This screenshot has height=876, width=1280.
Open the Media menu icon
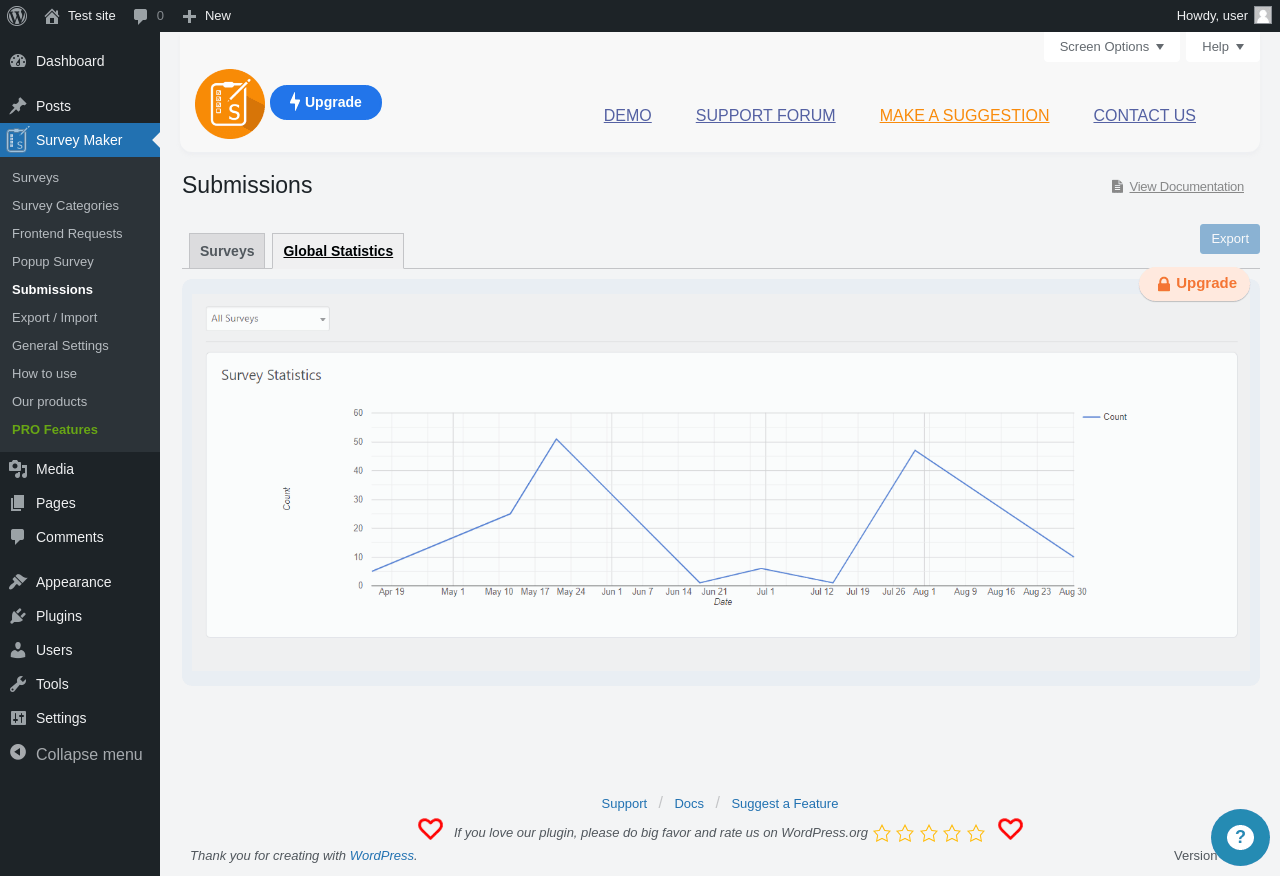pyautogui.click(x=18, y=469)
